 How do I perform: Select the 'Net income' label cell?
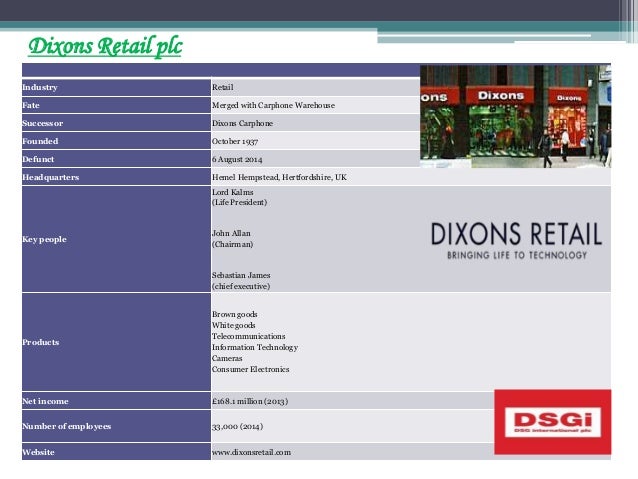[116, 401]
